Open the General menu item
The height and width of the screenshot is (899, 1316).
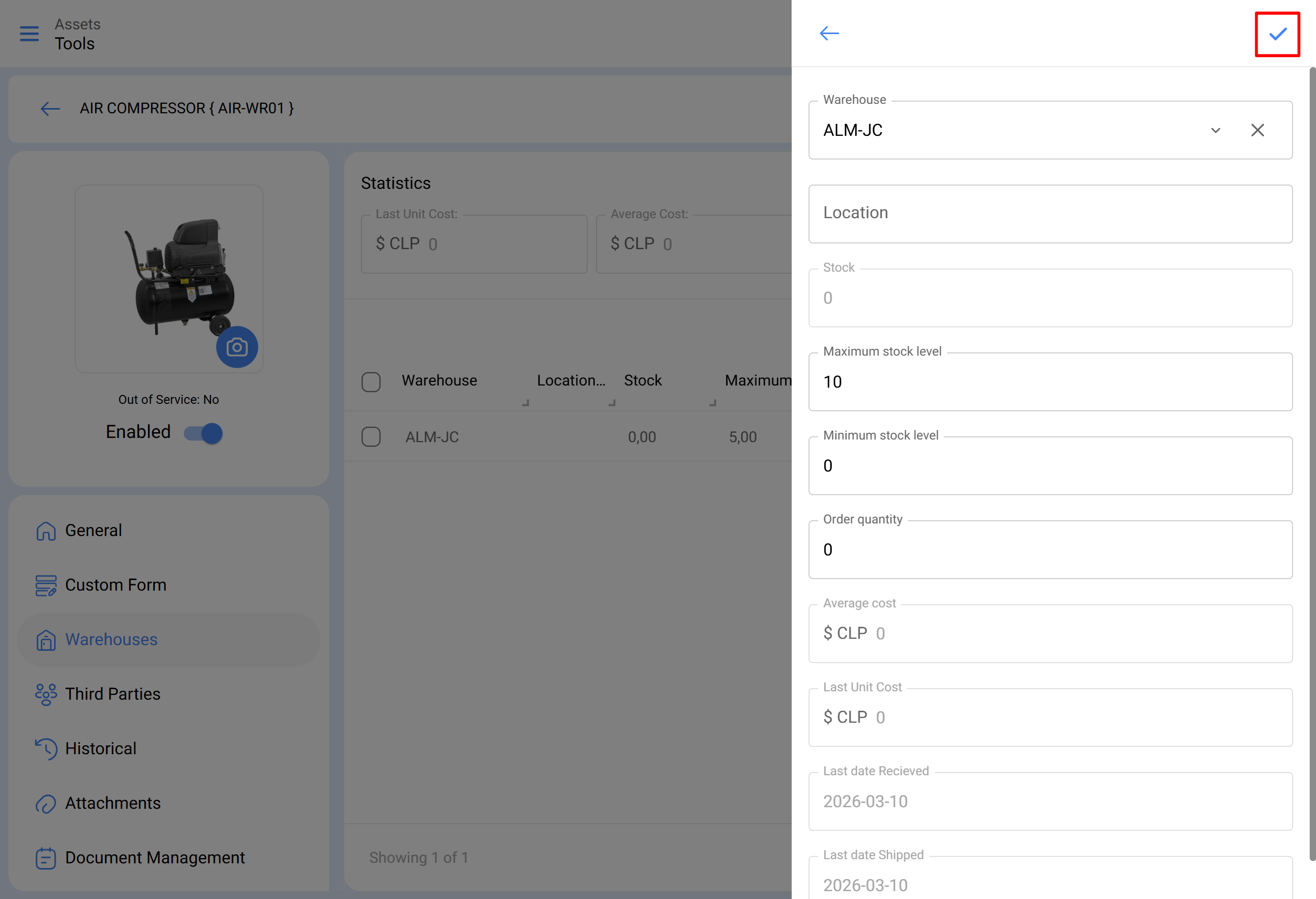click(93, 530)
